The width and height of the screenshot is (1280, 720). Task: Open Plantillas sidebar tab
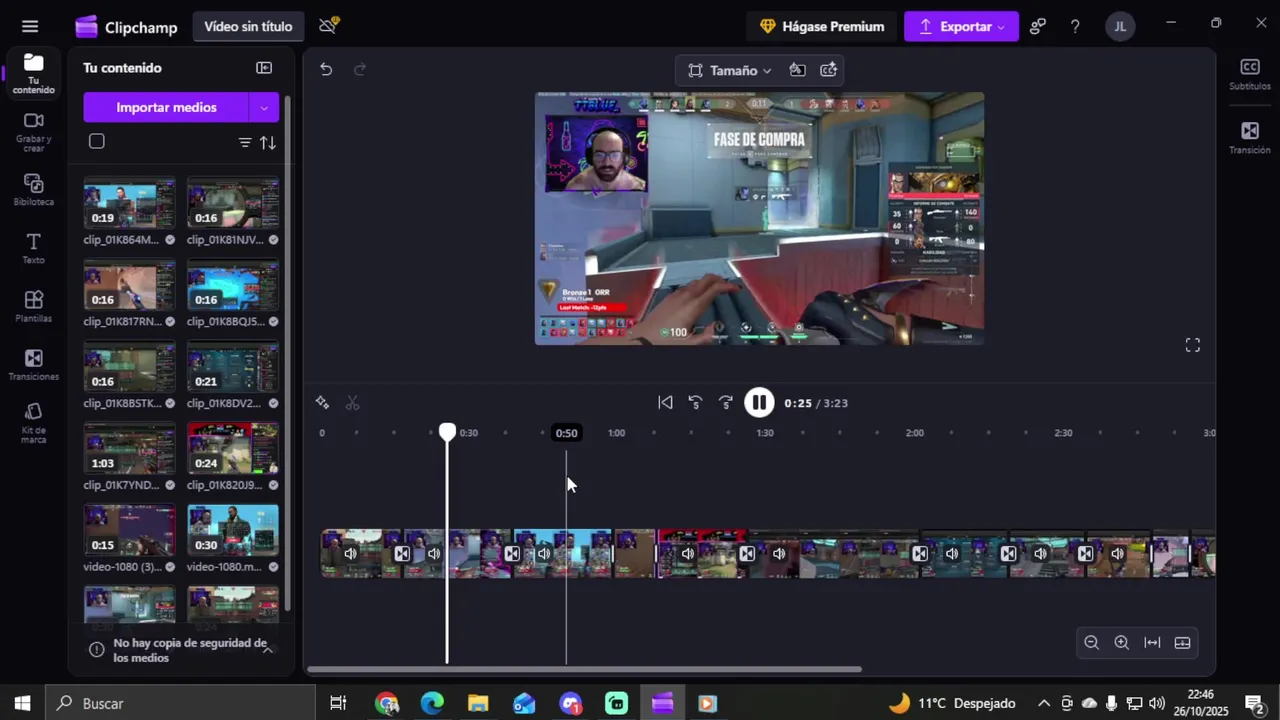[34, 306]
